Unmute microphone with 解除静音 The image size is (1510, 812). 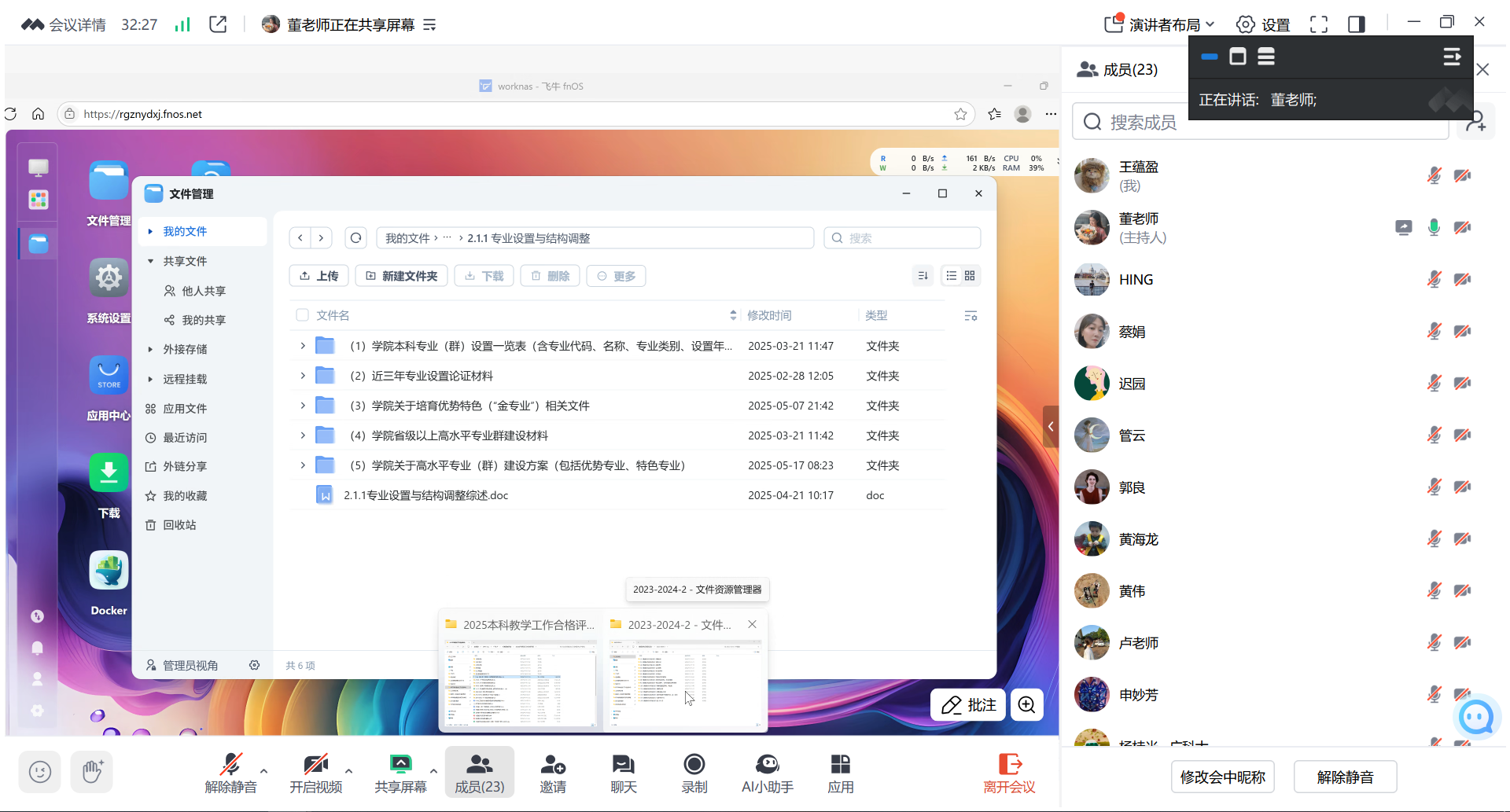pos(232,772)
